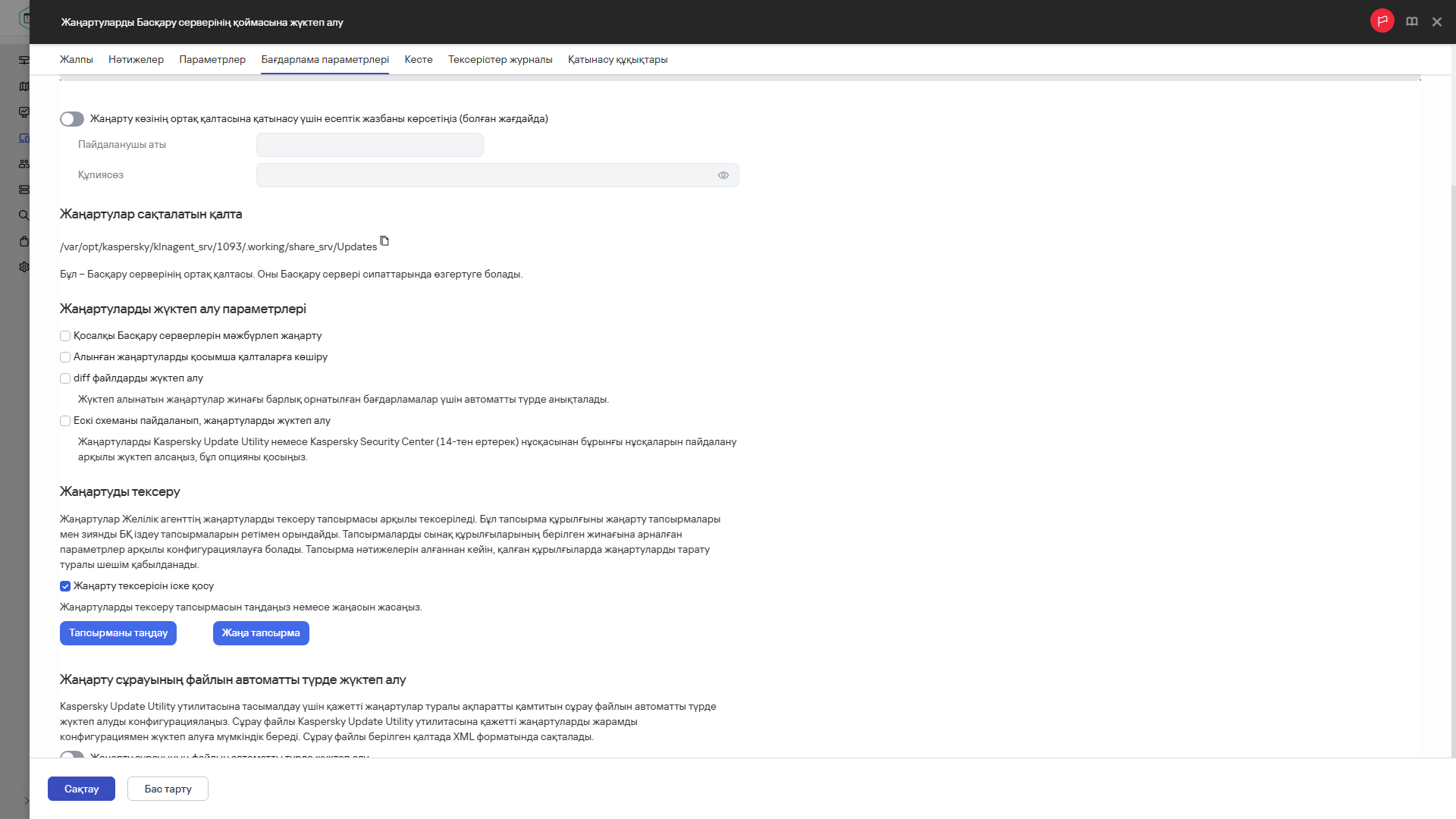Click the 'Тапсырманы таңдау' button
Viewport: 1456px width, 819px height.
(x=118, y=633)
